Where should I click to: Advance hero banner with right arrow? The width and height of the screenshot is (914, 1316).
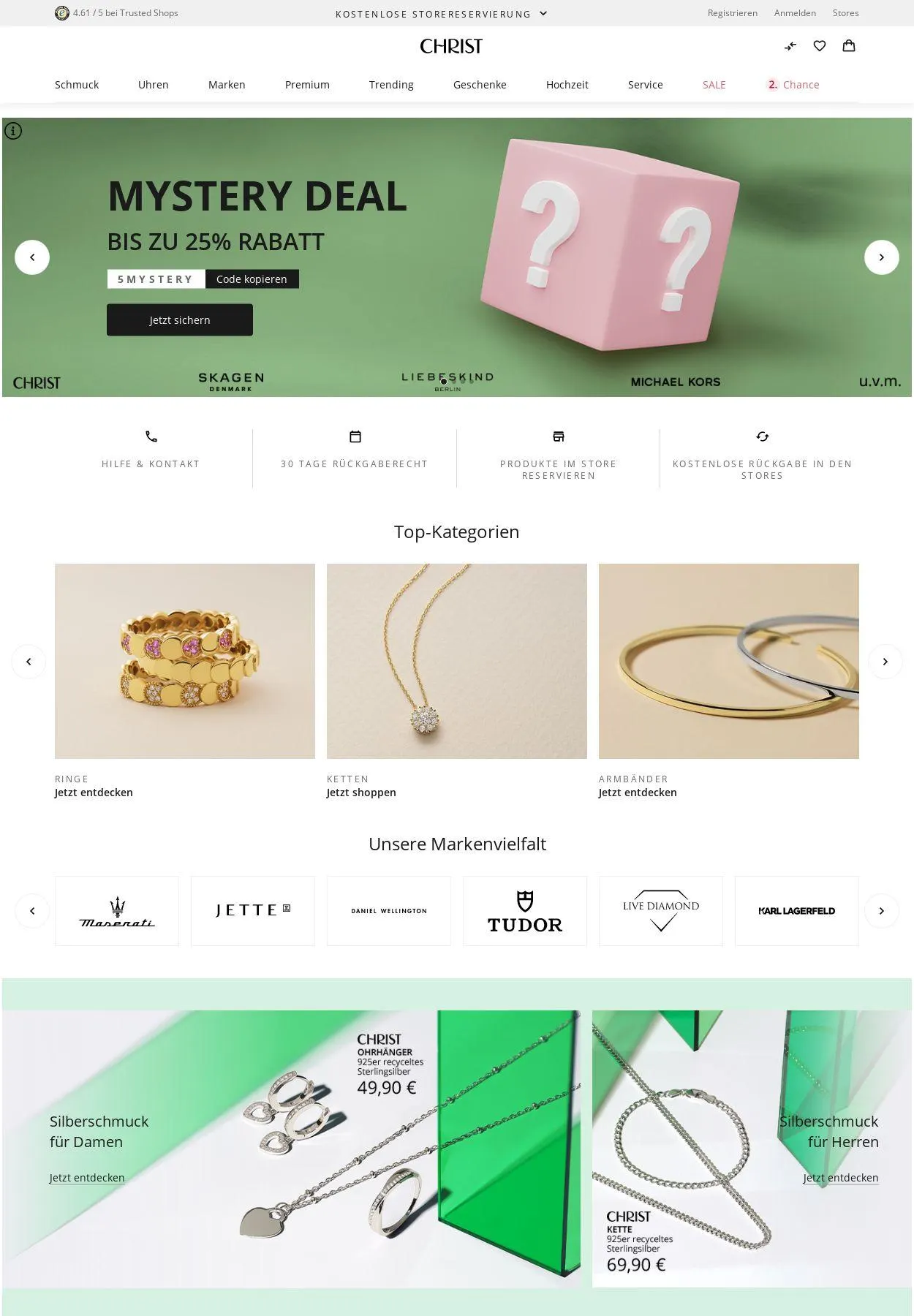(x=882, y=257)
